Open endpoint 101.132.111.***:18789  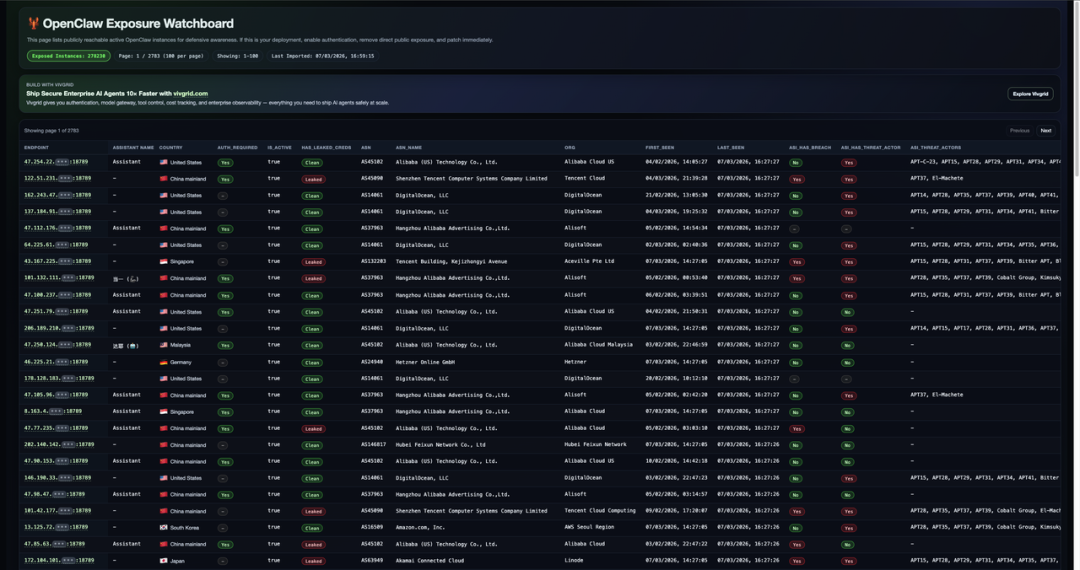point(59,278)
